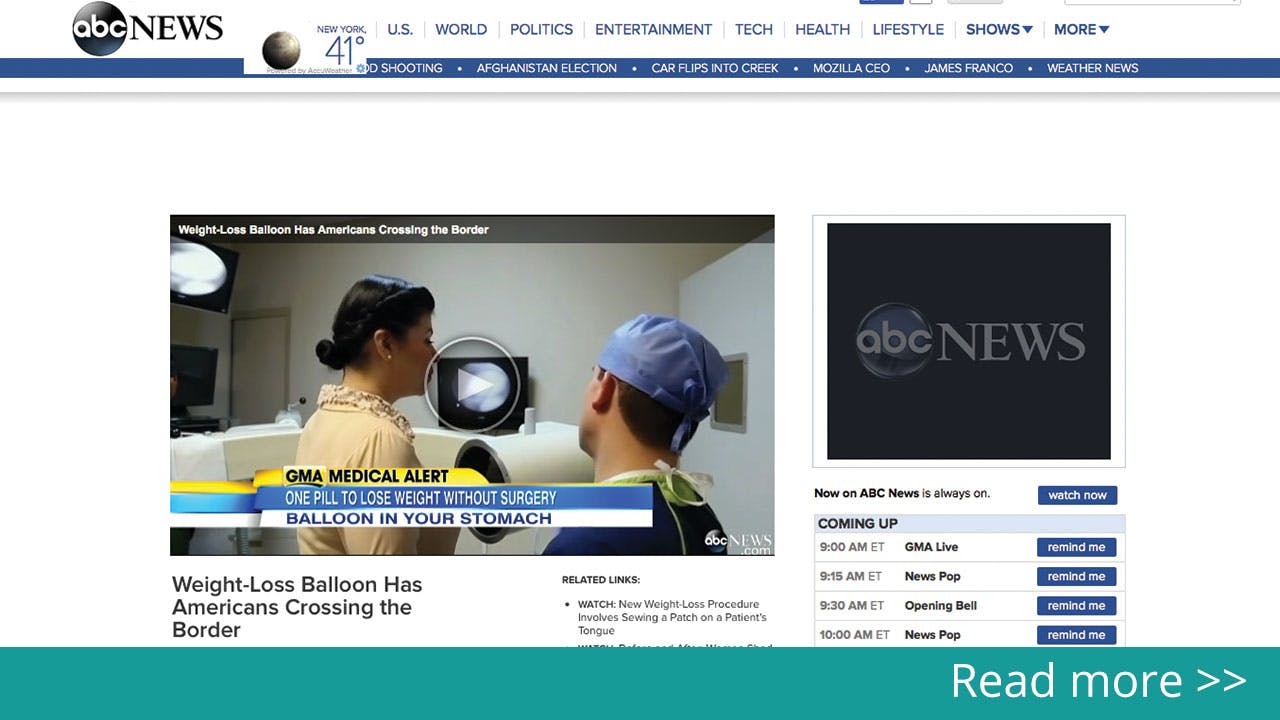Open the Weight-Loss Balloon article headline
1280x720 pixels.
point(297,607)
